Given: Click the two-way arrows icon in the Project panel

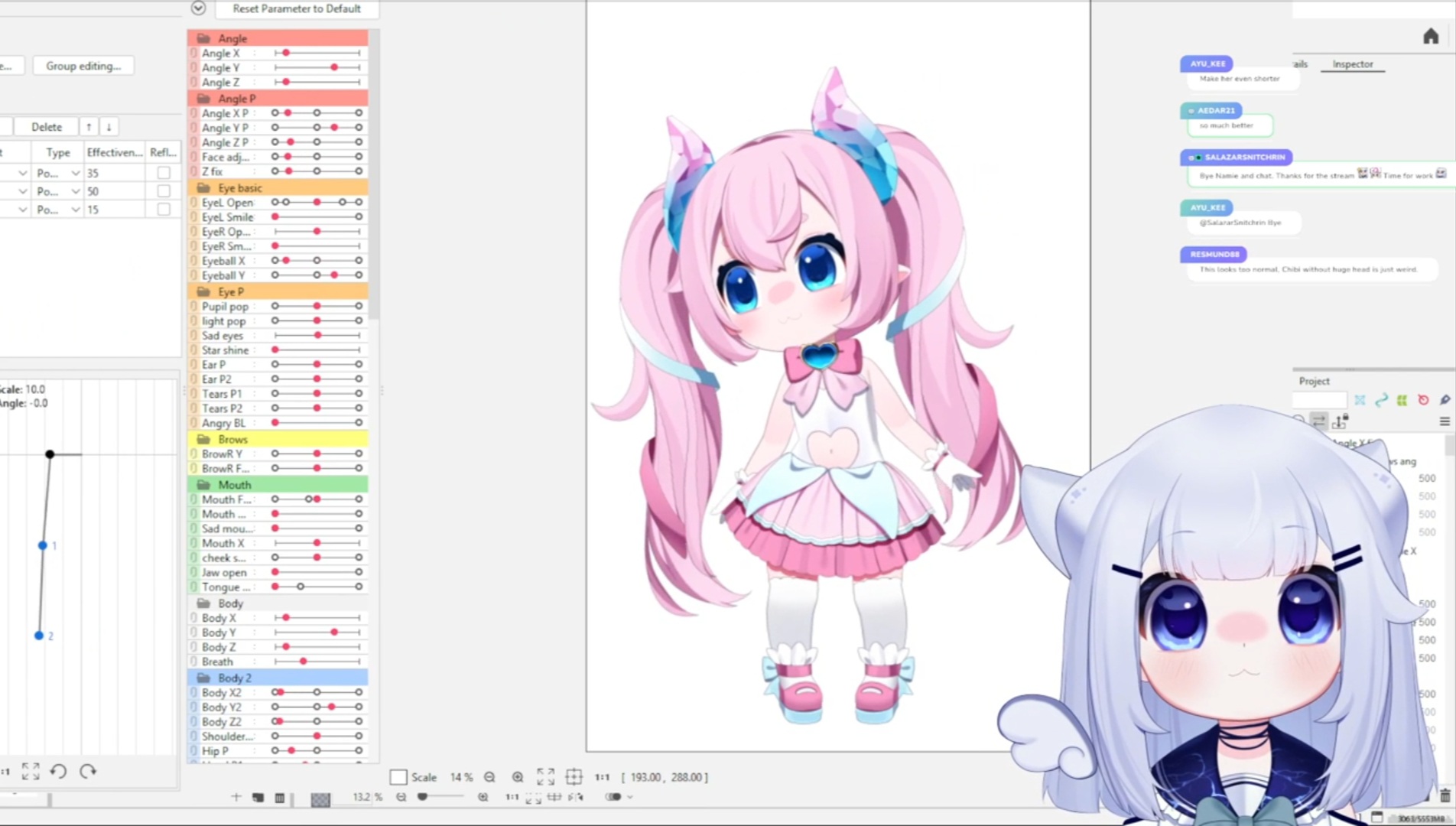Looking at the screenshot, I should [1319, 421].
